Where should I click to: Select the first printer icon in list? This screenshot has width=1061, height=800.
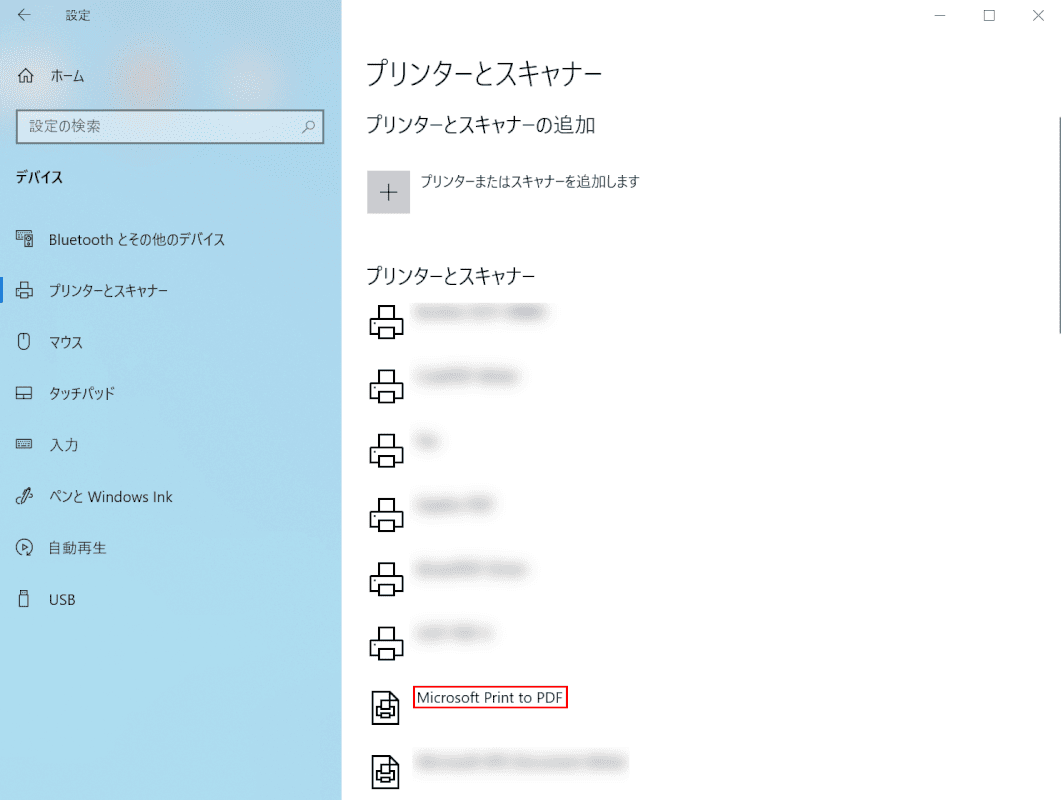point(386,321)
